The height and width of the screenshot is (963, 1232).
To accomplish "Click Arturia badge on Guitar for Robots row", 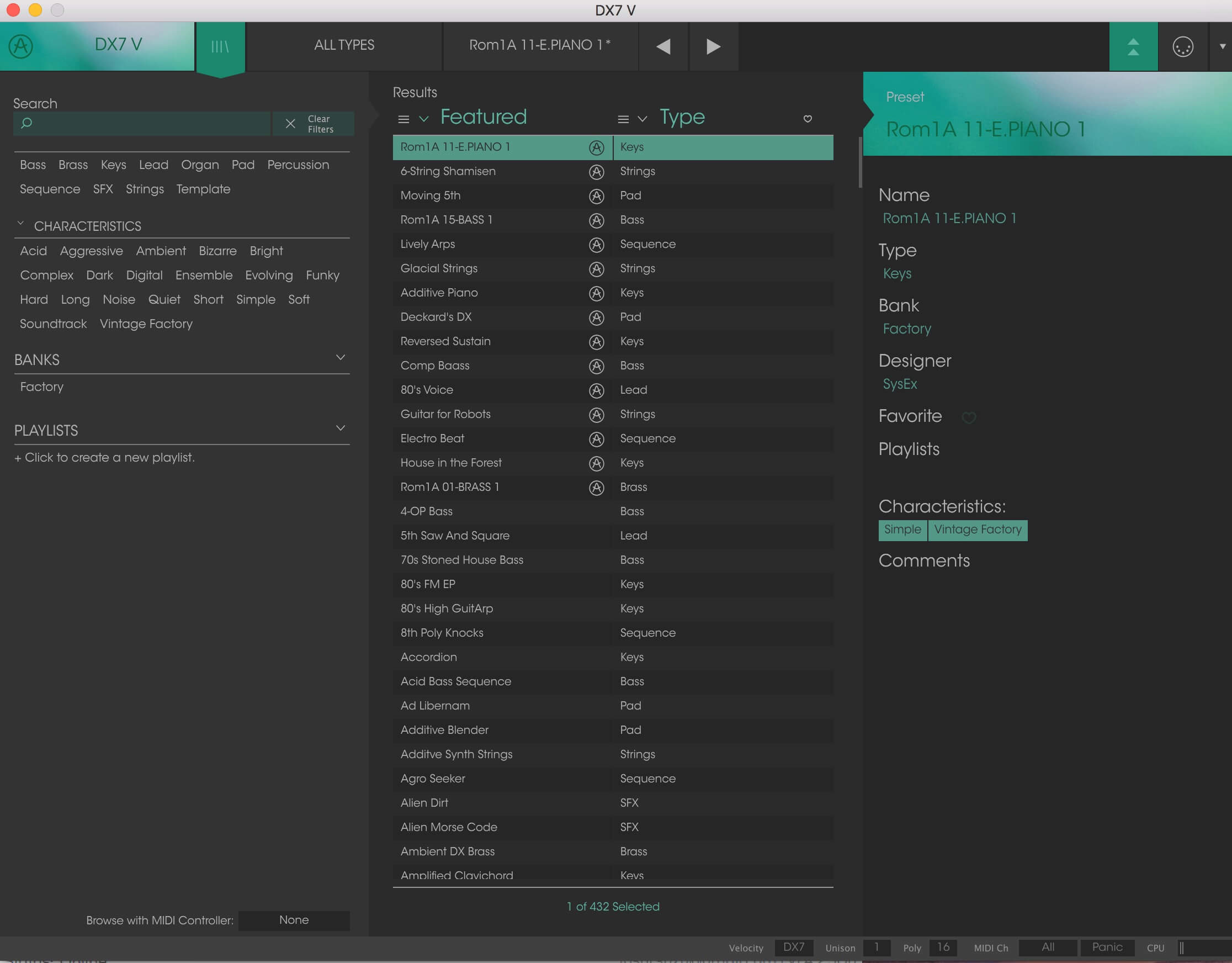I will pos(596,414).
